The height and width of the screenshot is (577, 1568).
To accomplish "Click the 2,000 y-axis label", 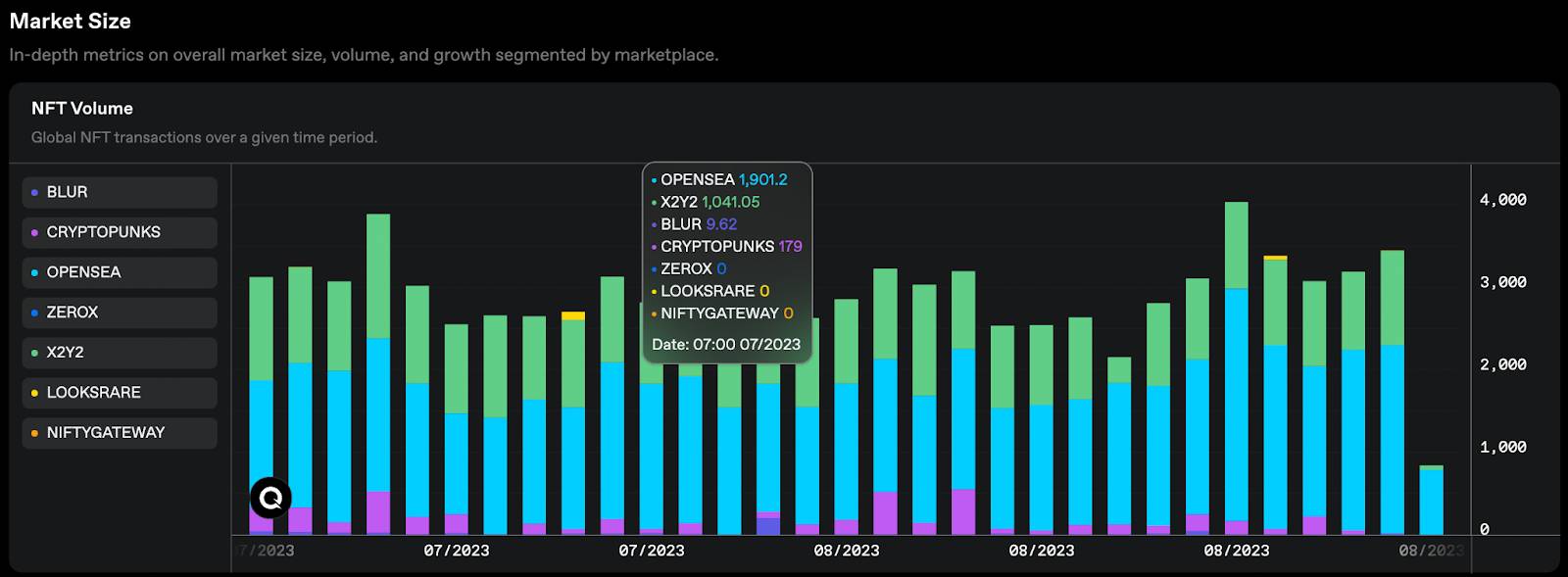I will pyautogui.click(x=1503, y=364).
